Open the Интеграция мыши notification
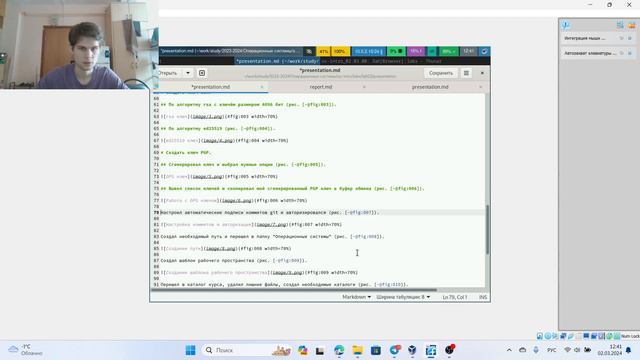 tap(585, 38)
